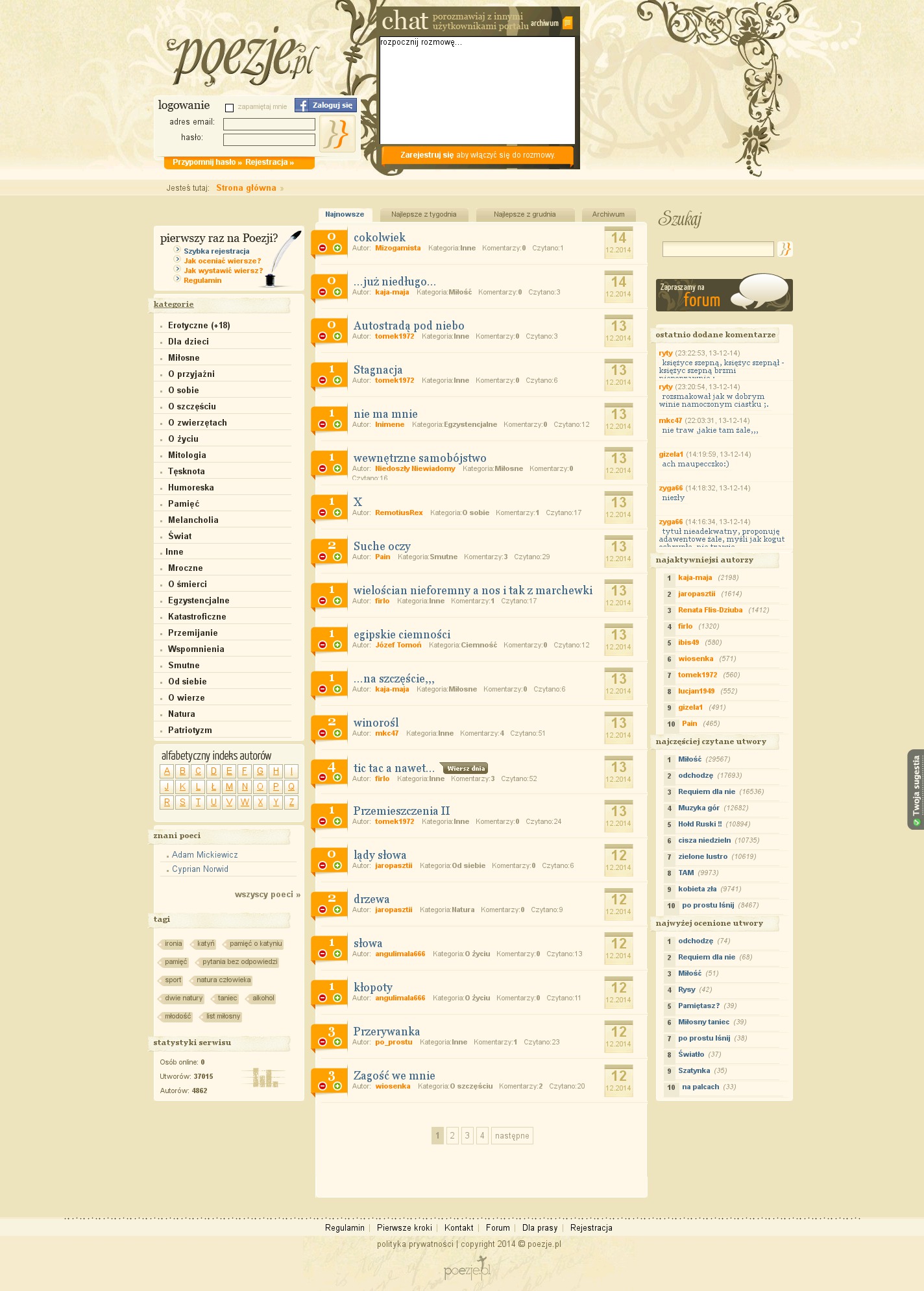Log in with the Facebook "Zaloguj się" button
The width and height of the screenshot is (924, 1291).
click(x=326, y=105)
